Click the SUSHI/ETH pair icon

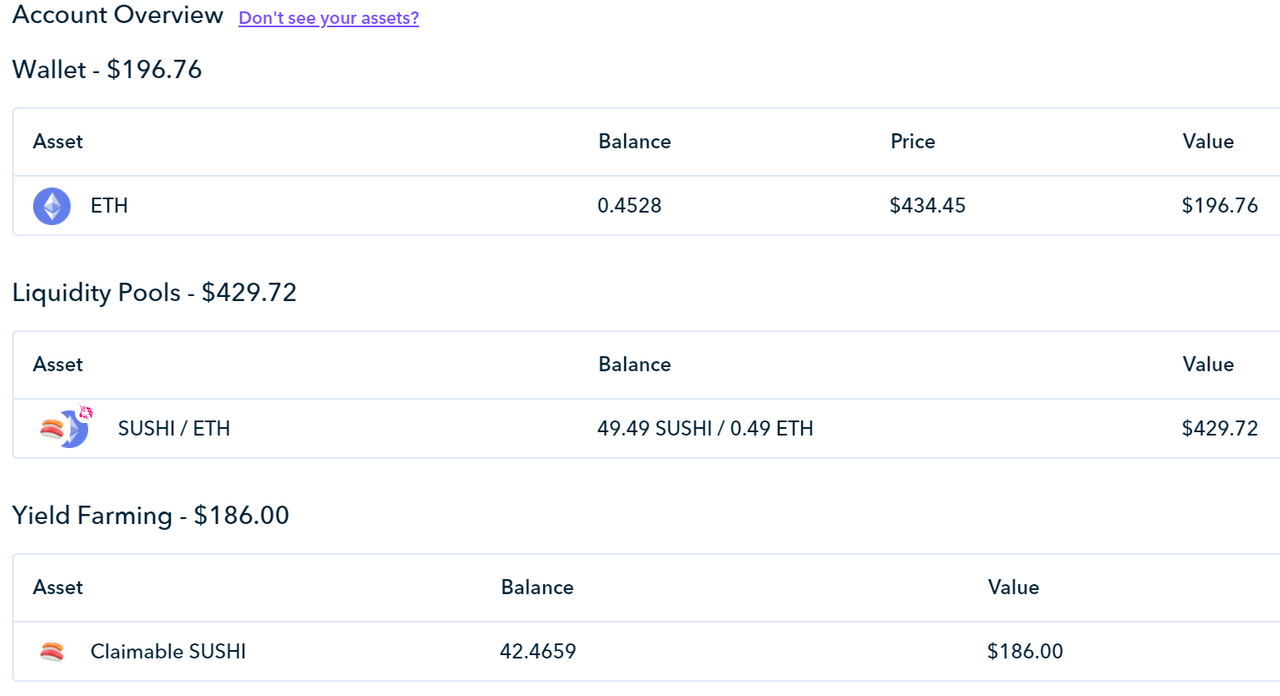pos(65,428)
